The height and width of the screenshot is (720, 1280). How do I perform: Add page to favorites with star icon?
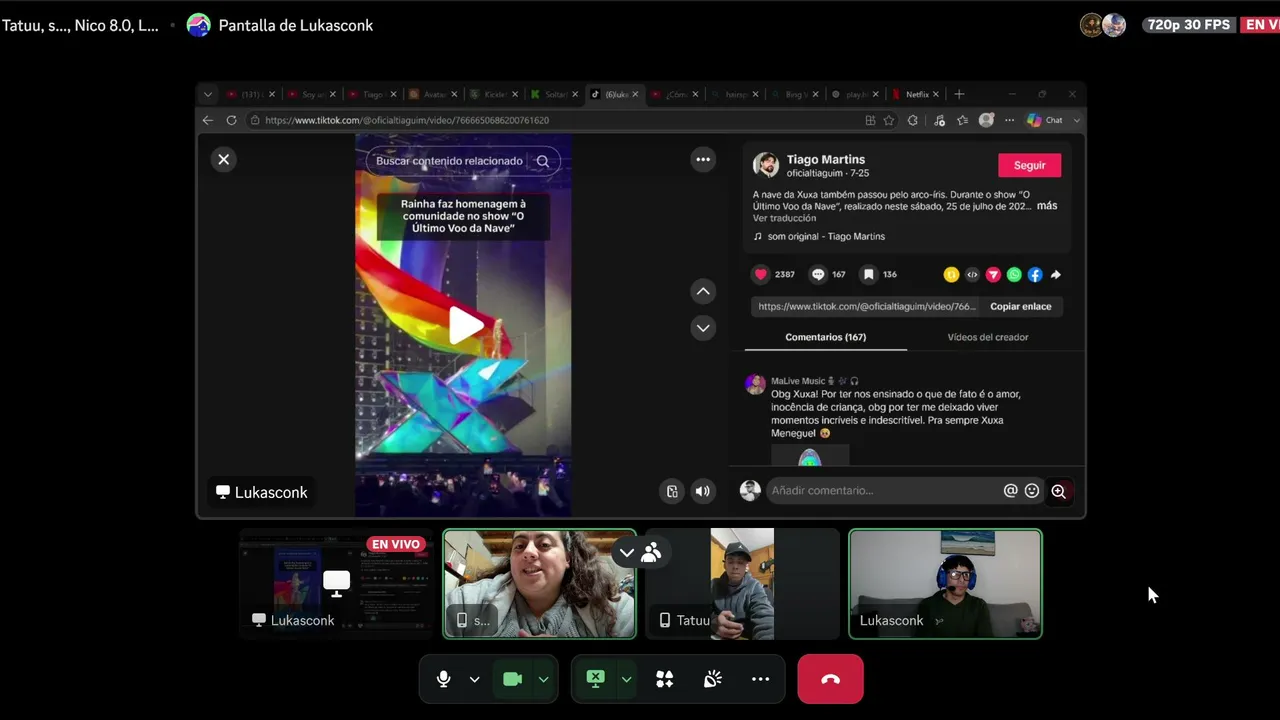click(889, 120)
